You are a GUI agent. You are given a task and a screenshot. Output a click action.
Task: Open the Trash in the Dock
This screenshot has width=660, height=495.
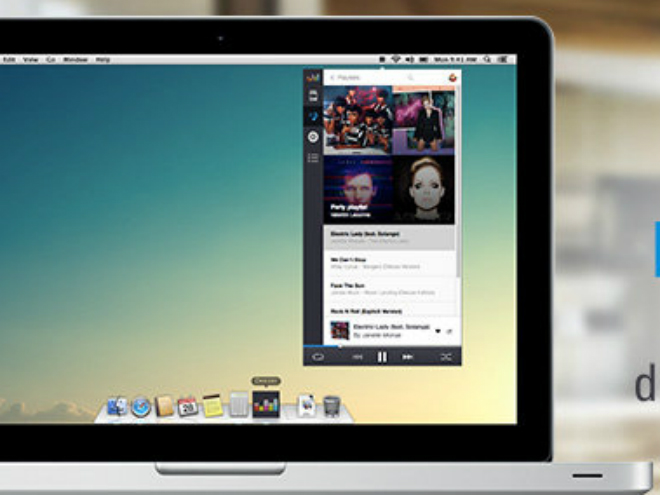coord(332,406)
